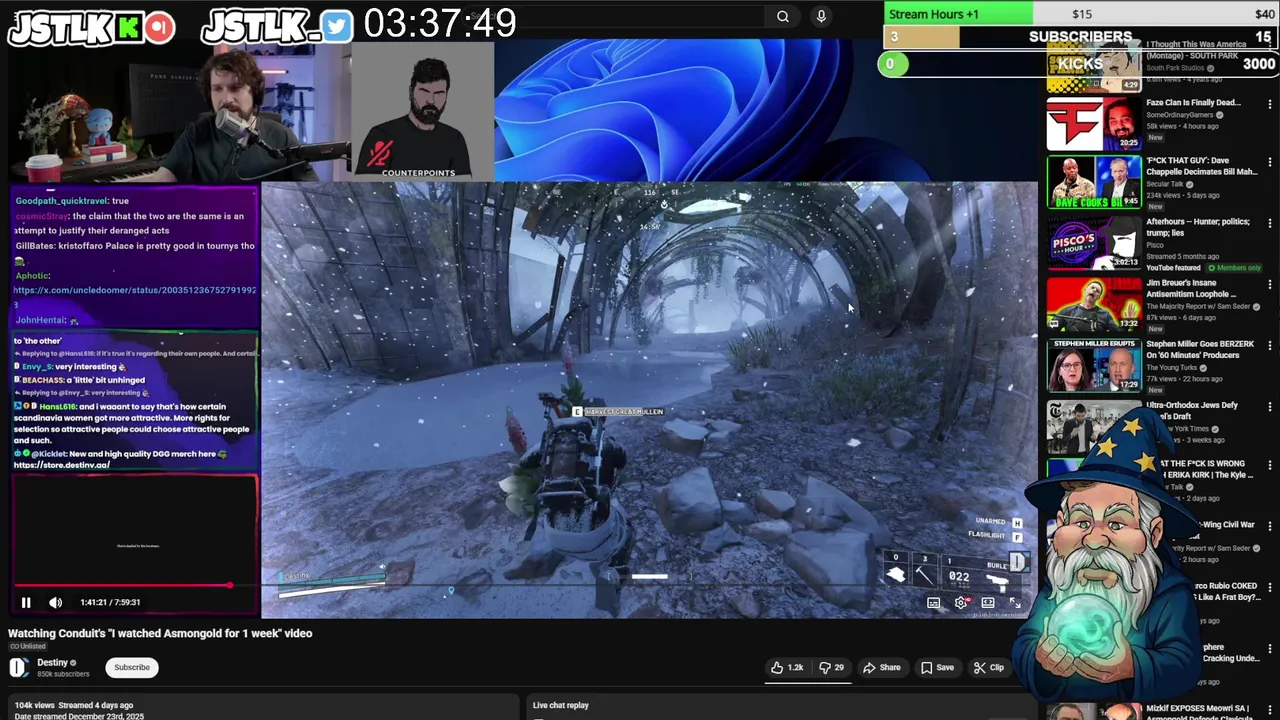Open the Dave Chappelle Decimates Bill Maher video
The image size is (1280, 720).
pos(1201,166)
